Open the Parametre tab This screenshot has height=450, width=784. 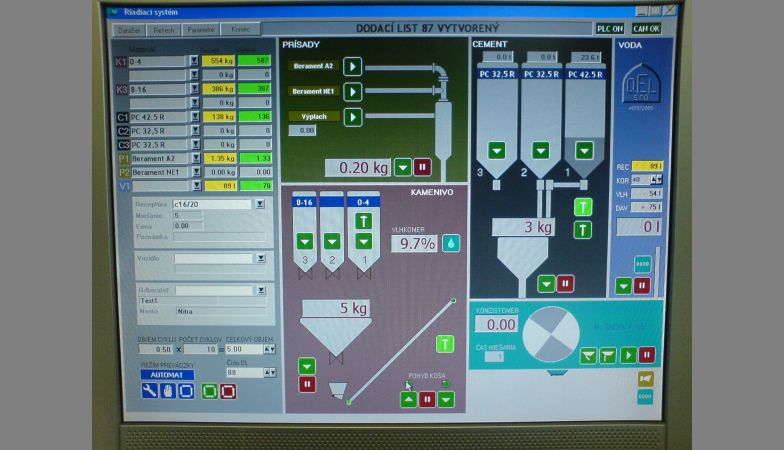[x=201, y=30]
